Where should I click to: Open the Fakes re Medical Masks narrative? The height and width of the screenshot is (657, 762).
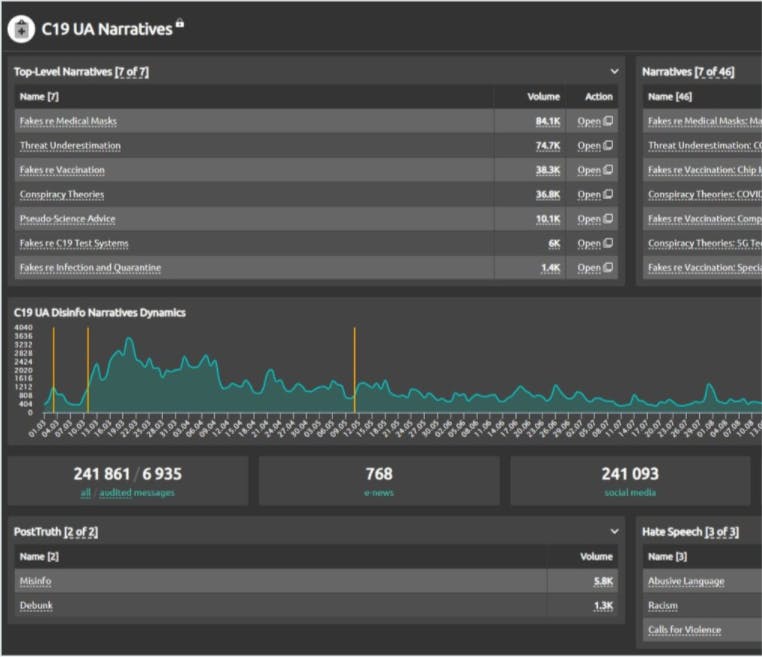[x=595, y=121]
